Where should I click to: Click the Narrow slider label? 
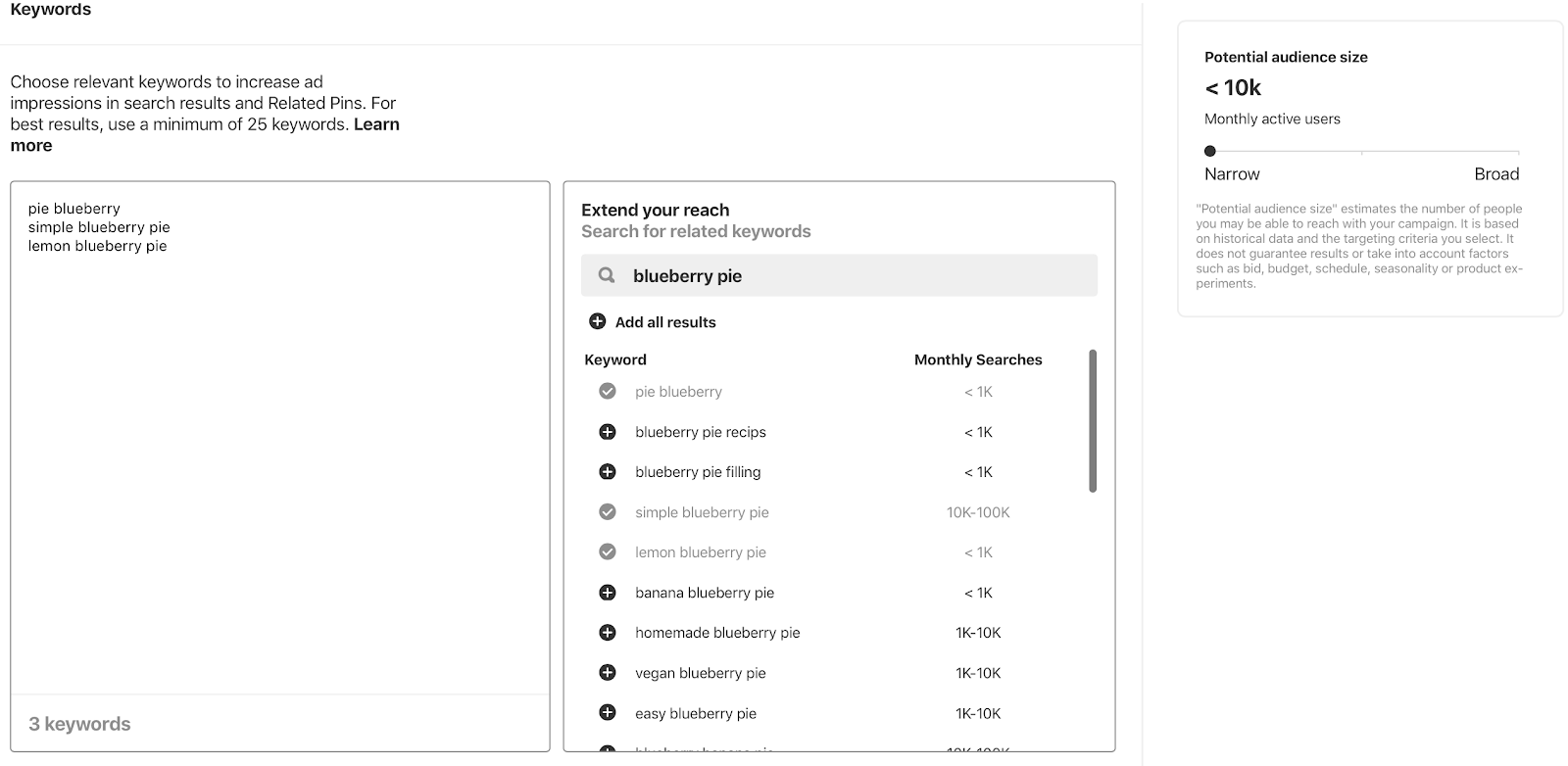click(1232, 174)
